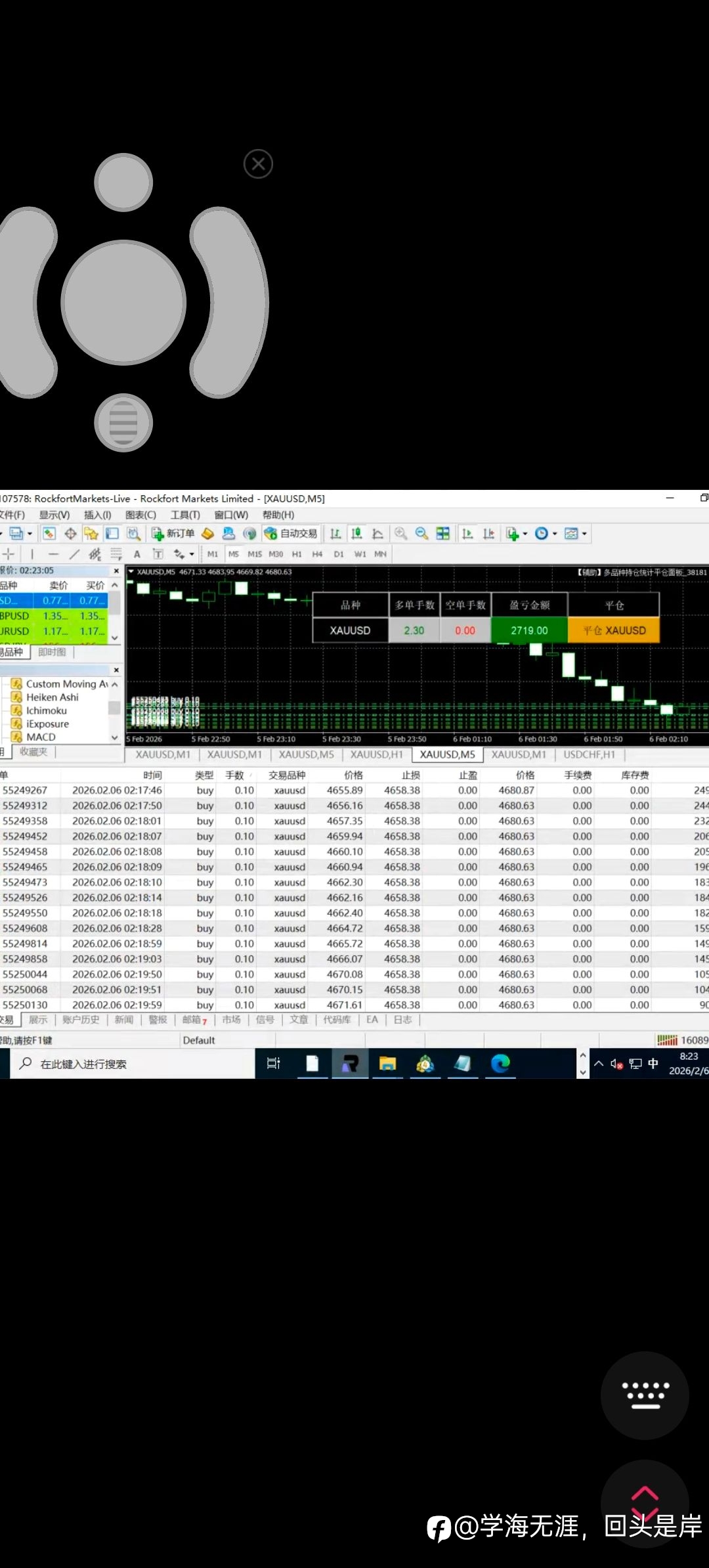Switch to the USDCHF,H1 chart tab
Image resolution: width=709 pixels, height=1568 pixels.
coord(589,754)
